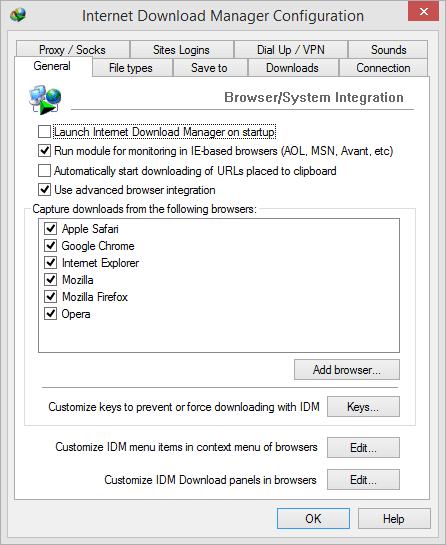Enable automatic downloading of clipboard URLs

pos(44,171)
